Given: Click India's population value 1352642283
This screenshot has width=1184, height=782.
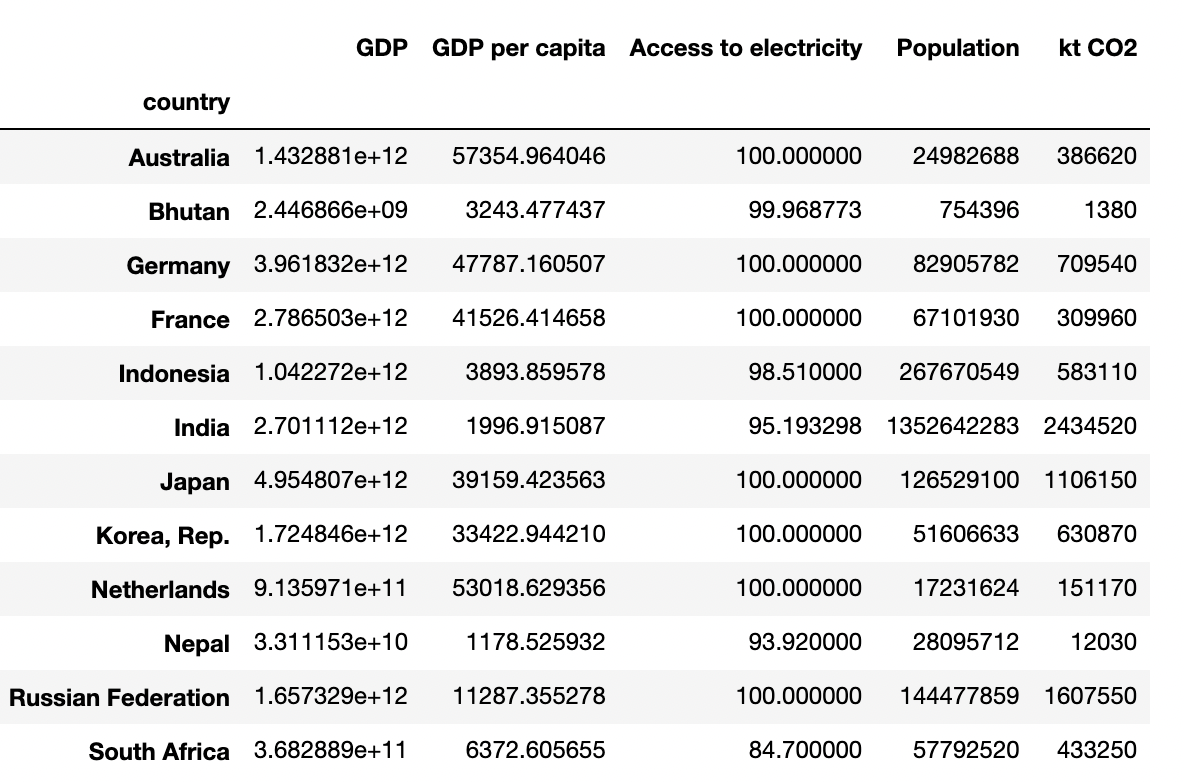Looking at the screenshot, I should [x=952, y=426].
